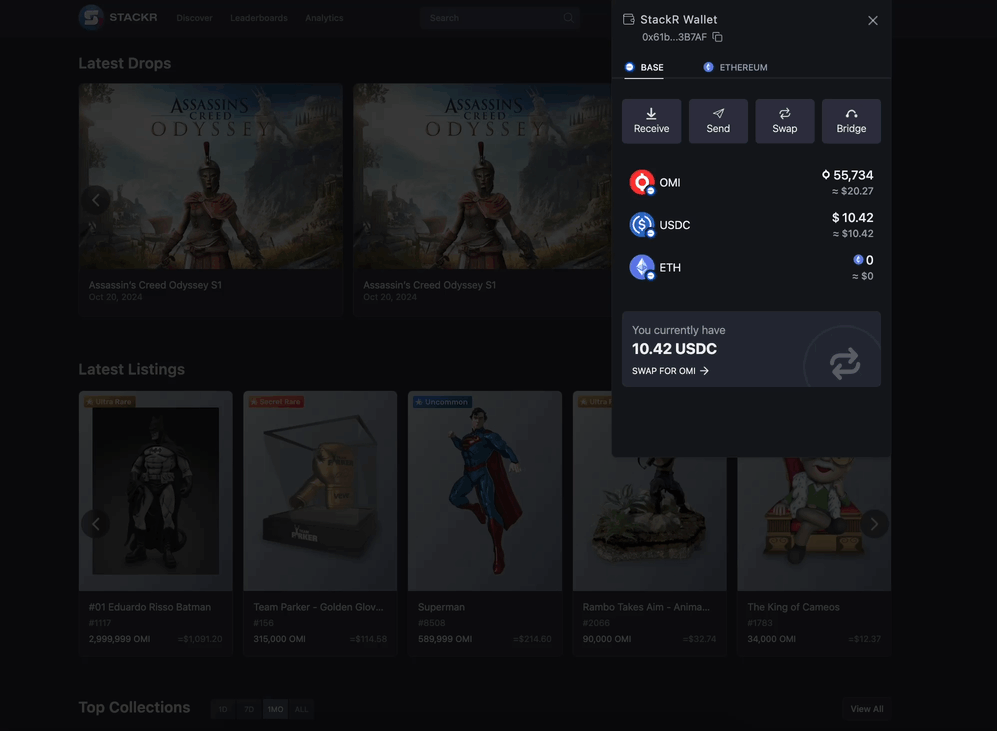The image size is (997, 731).
Task: Click the Uncommon rarity badge on Superman
Action: coord(442,402)
